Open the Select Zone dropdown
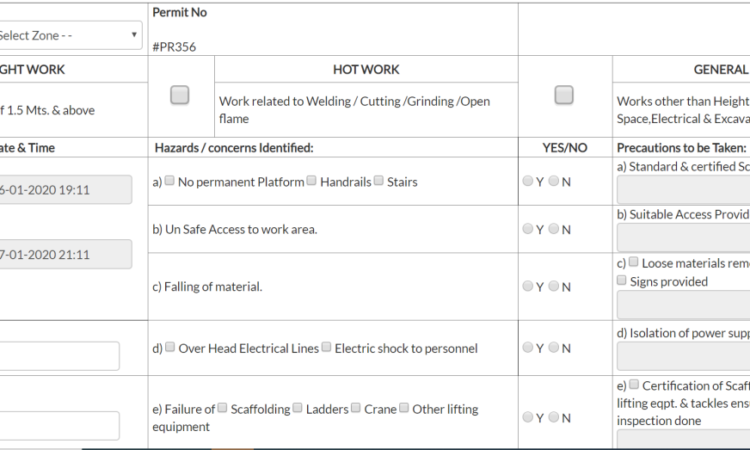The height and width of the screenshot is (450, 750). (x=70, y=35)
